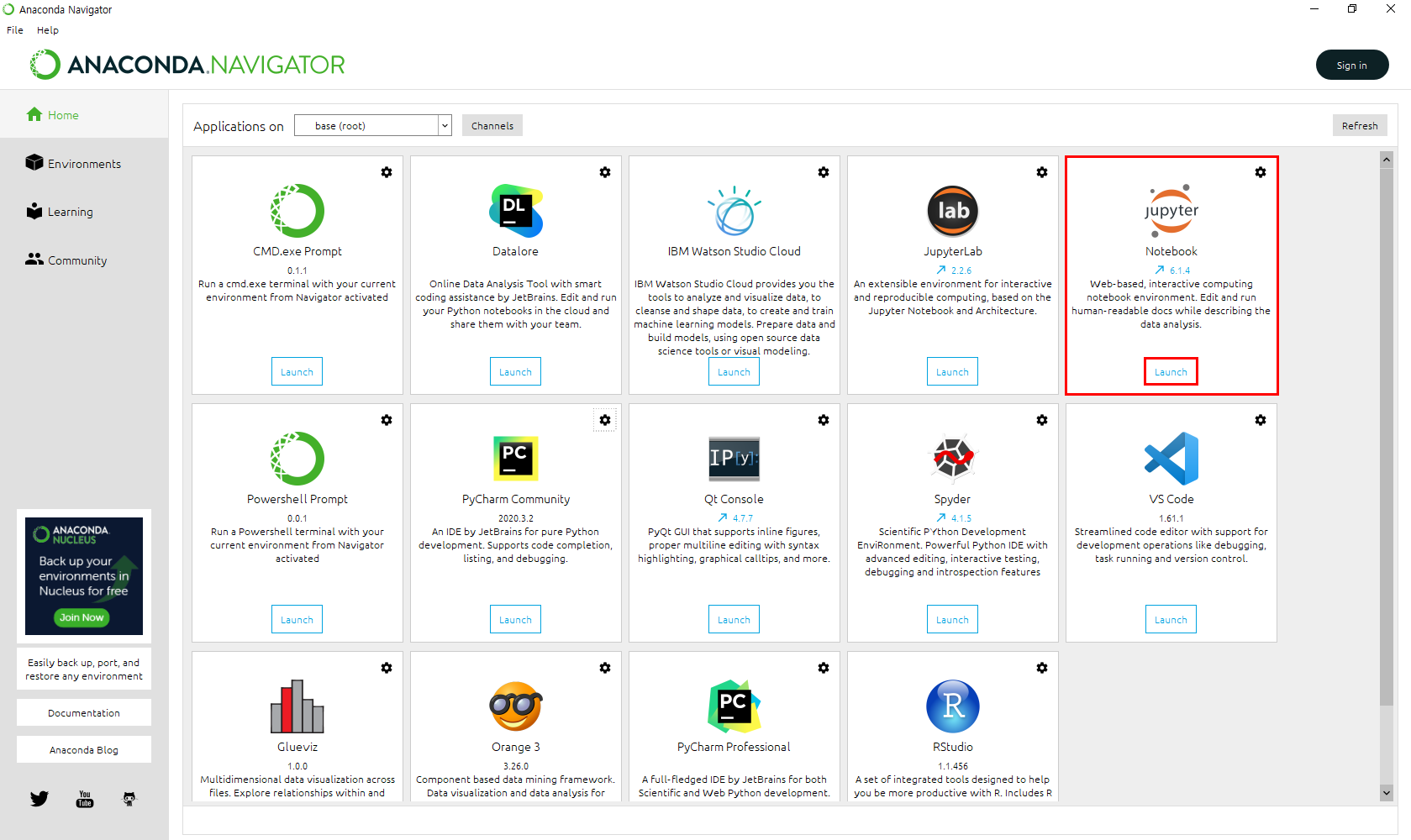
Task: Open settings gear on PyCharm Community card
Action: point(605,420)
